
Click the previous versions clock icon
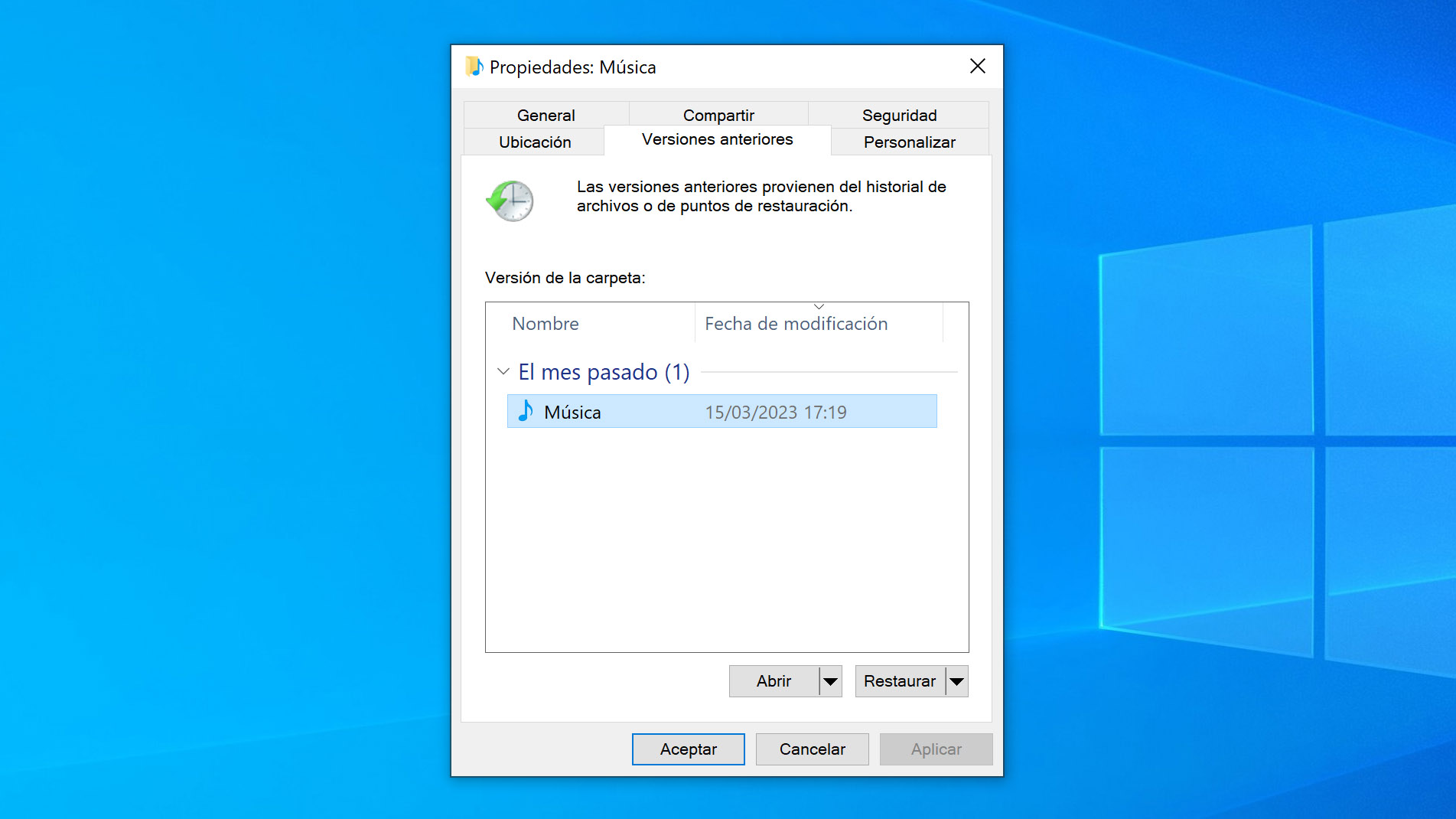(x=510, y=201)
